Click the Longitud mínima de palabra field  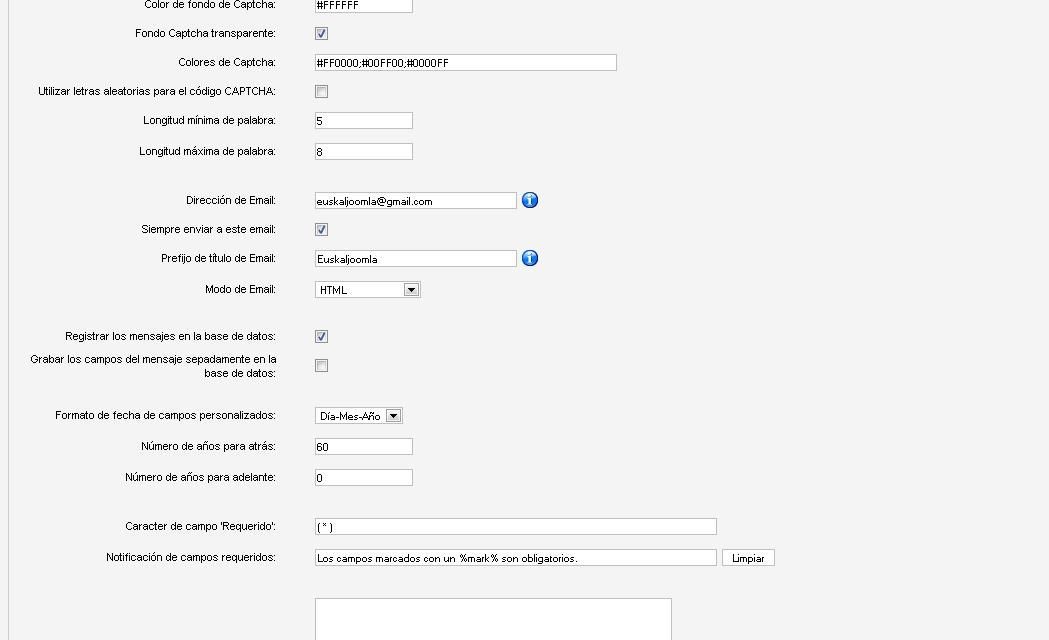[364, 121]
